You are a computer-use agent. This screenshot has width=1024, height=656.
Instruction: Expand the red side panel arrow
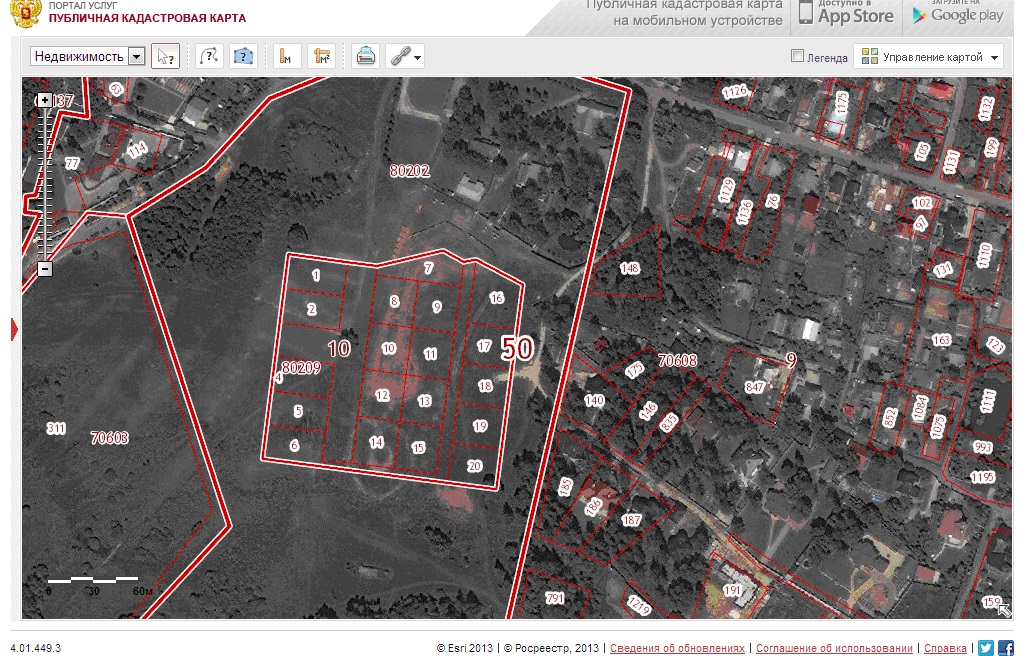(14, 329)
